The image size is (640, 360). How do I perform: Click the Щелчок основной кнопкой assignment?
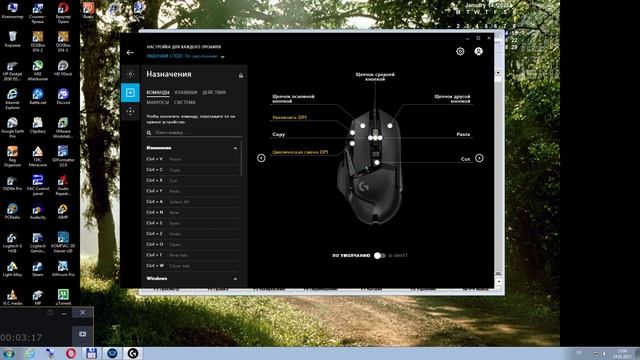click(x=293, y=99)
